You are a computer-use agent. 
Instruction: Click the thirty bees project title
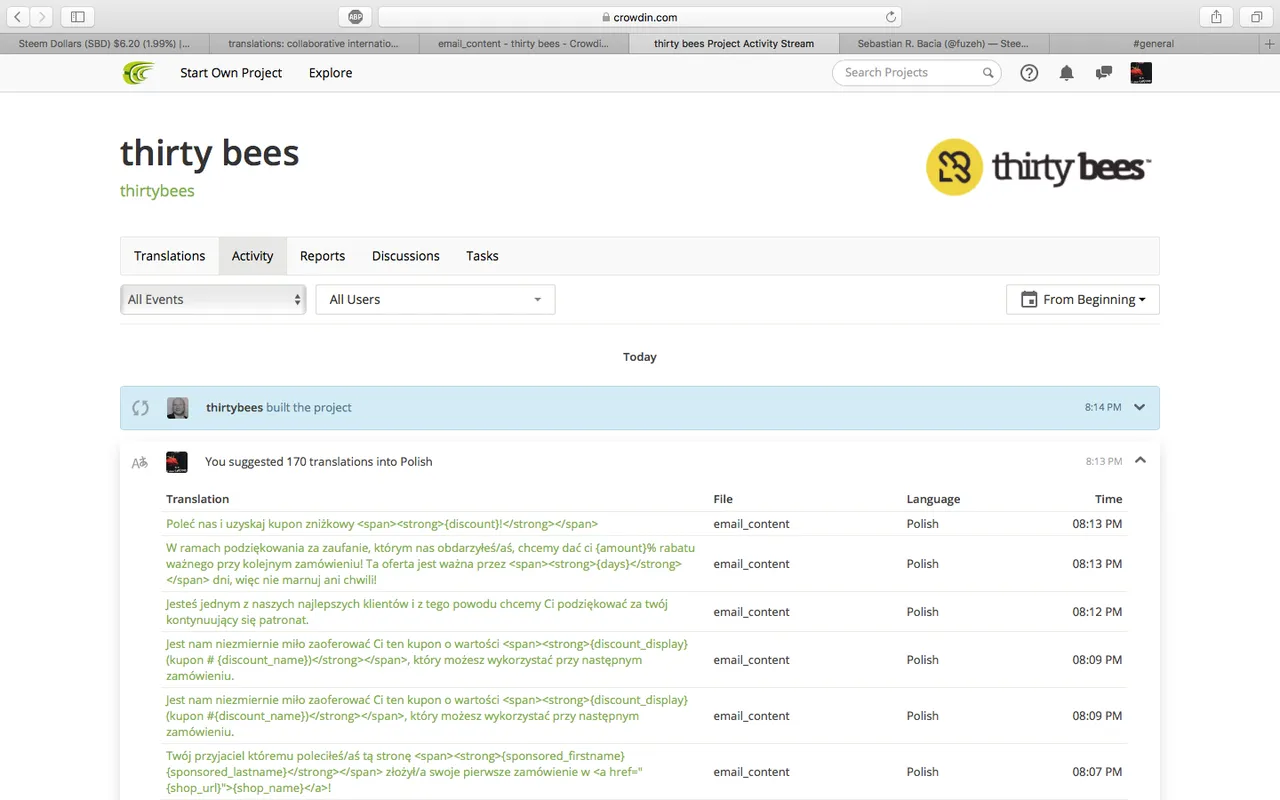point(210,153)
